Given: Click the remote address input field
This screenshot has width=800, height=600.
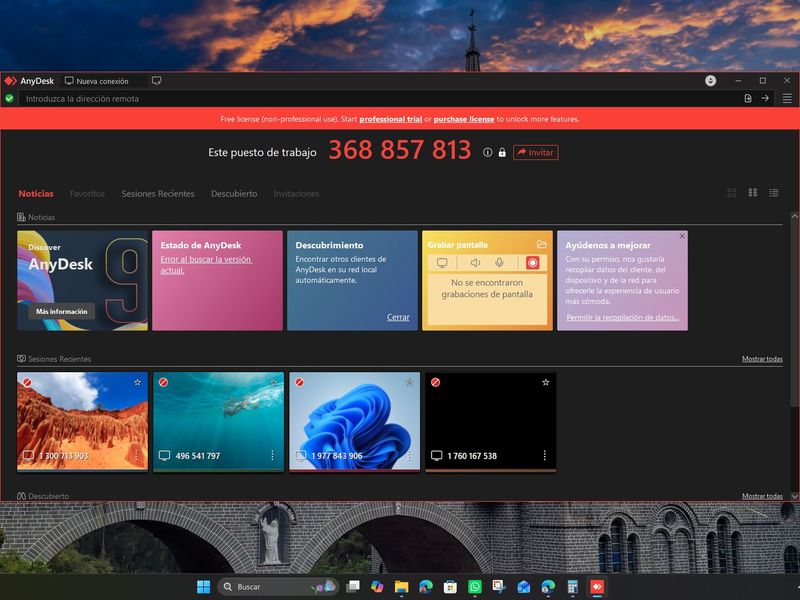Looking at the screenshot, I should tap(380, 98).
